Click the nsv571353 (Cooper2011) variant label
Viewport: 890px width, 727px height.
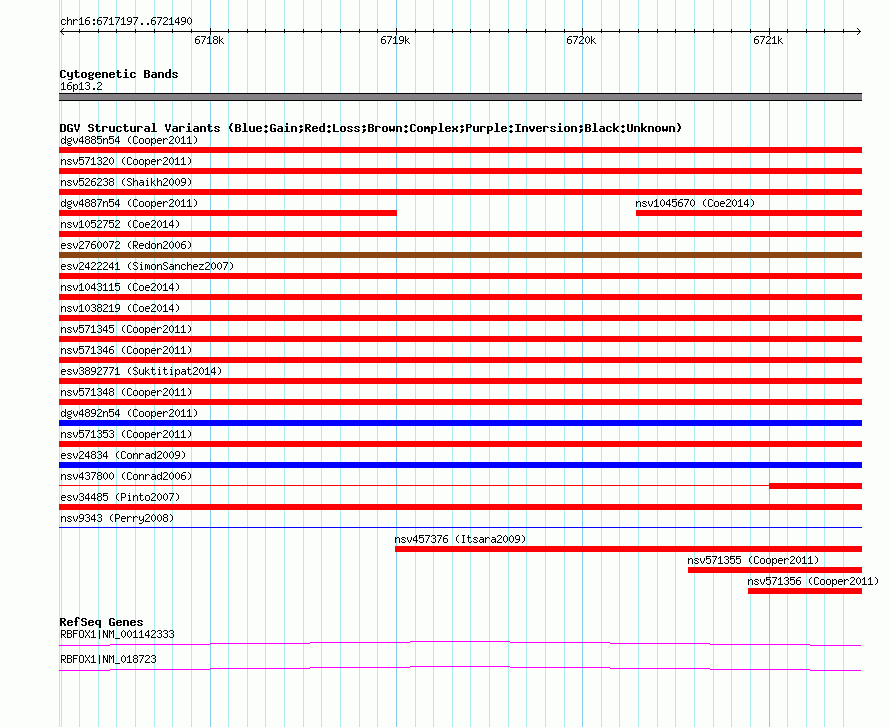126,434
